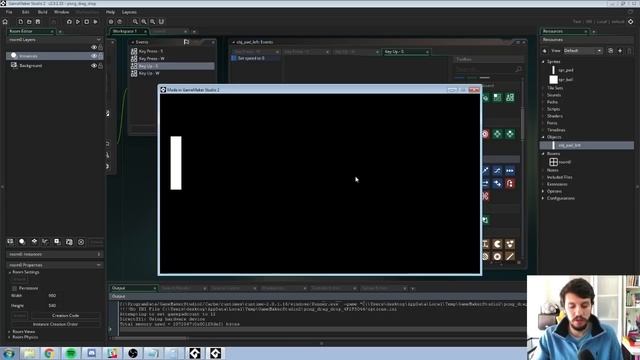This screenshot has height=360, width=640.
Task: Expand the Configurations resource folder
Action: click(x=543, y=198)
